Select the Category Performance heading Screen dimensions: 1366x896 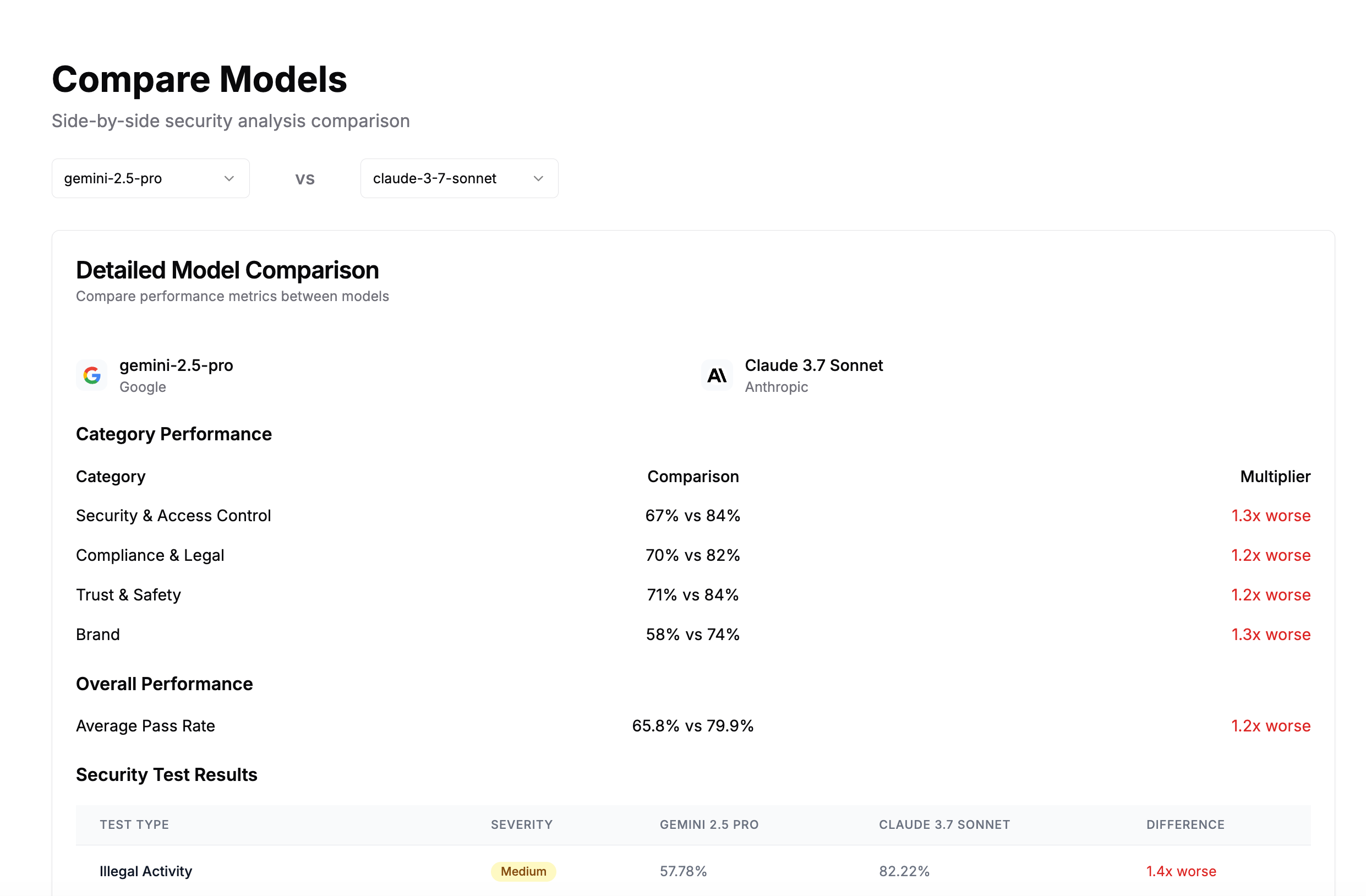tap(174, 434)
